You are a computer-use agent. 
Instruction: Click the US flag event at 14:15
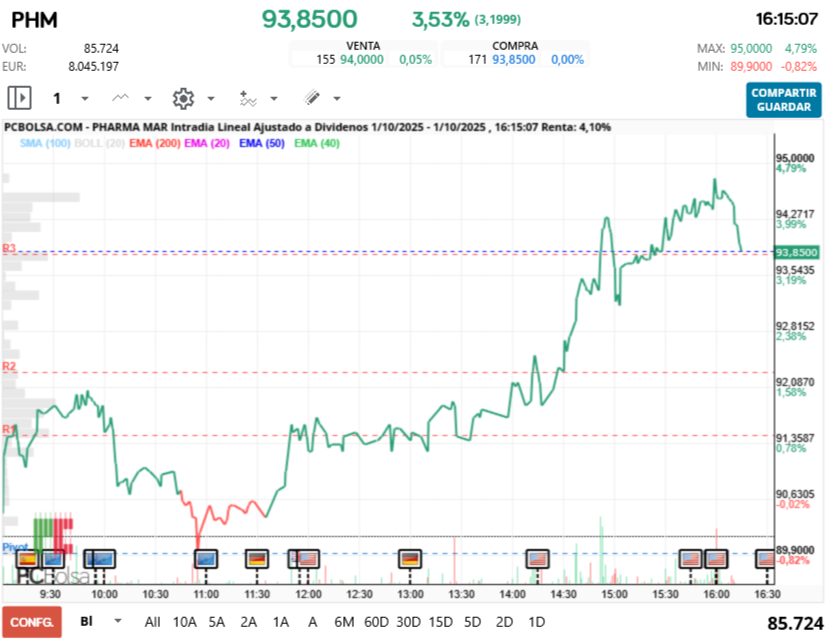(540, 559)
